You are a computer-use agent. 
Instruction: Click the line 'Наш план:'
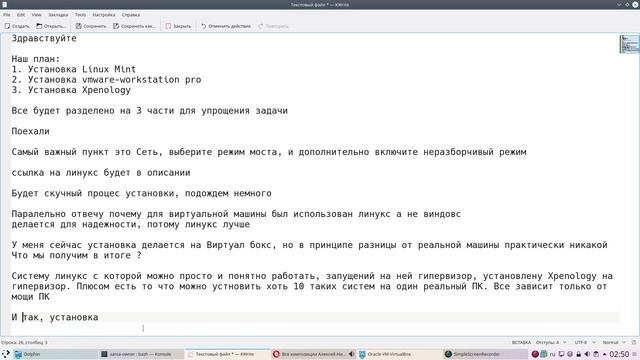tap(36, 59)
